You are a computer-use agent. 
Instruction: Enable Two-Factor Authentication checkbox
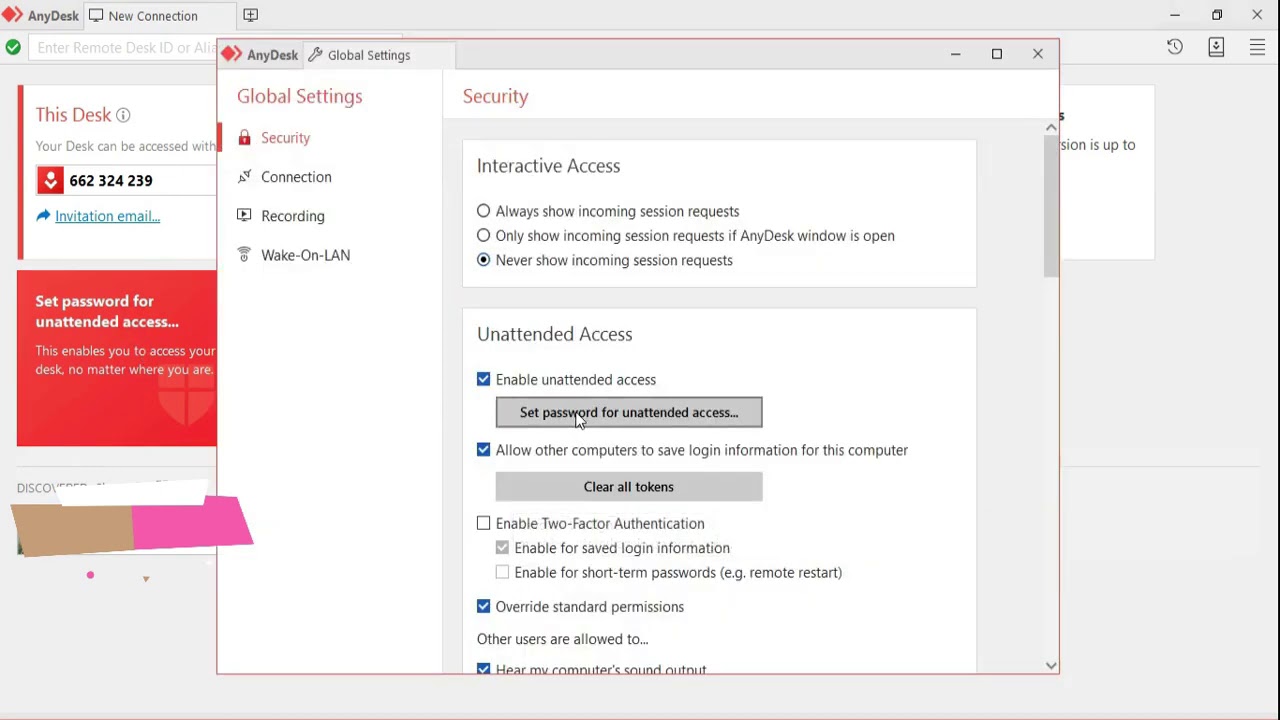click(x=484, y=523)
